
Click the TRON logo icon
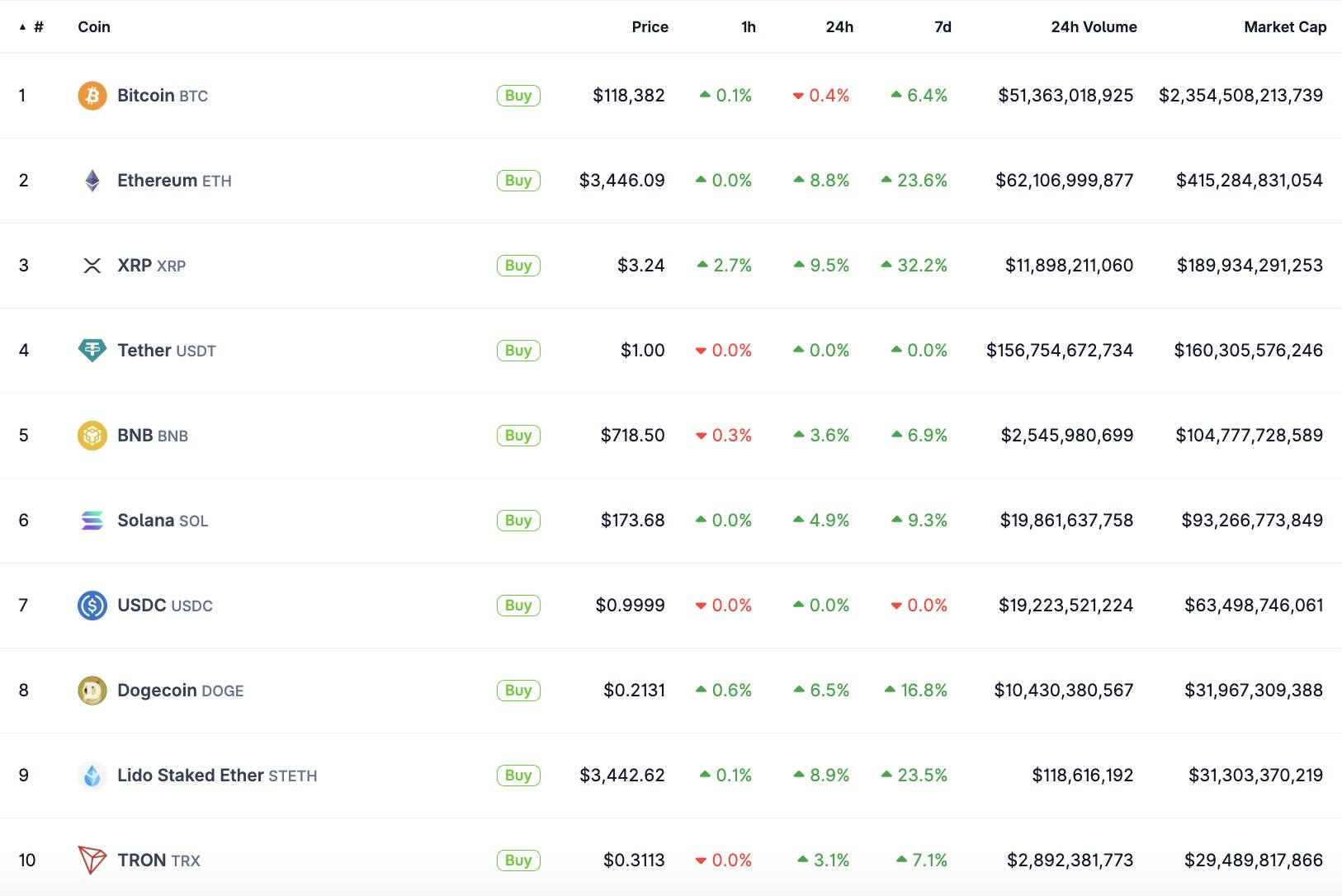tap(92, 861)
